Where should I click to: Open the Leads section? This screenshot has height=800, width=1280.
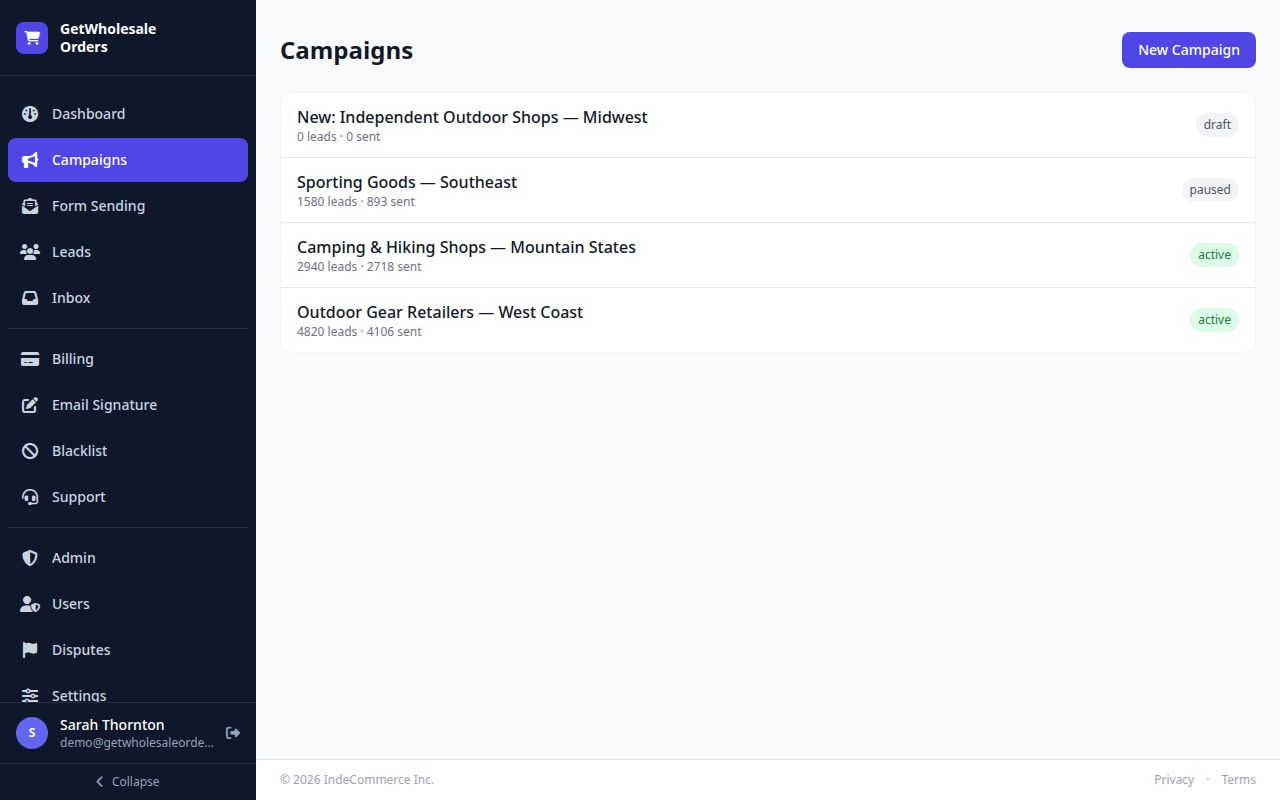[x=128, y=252]
